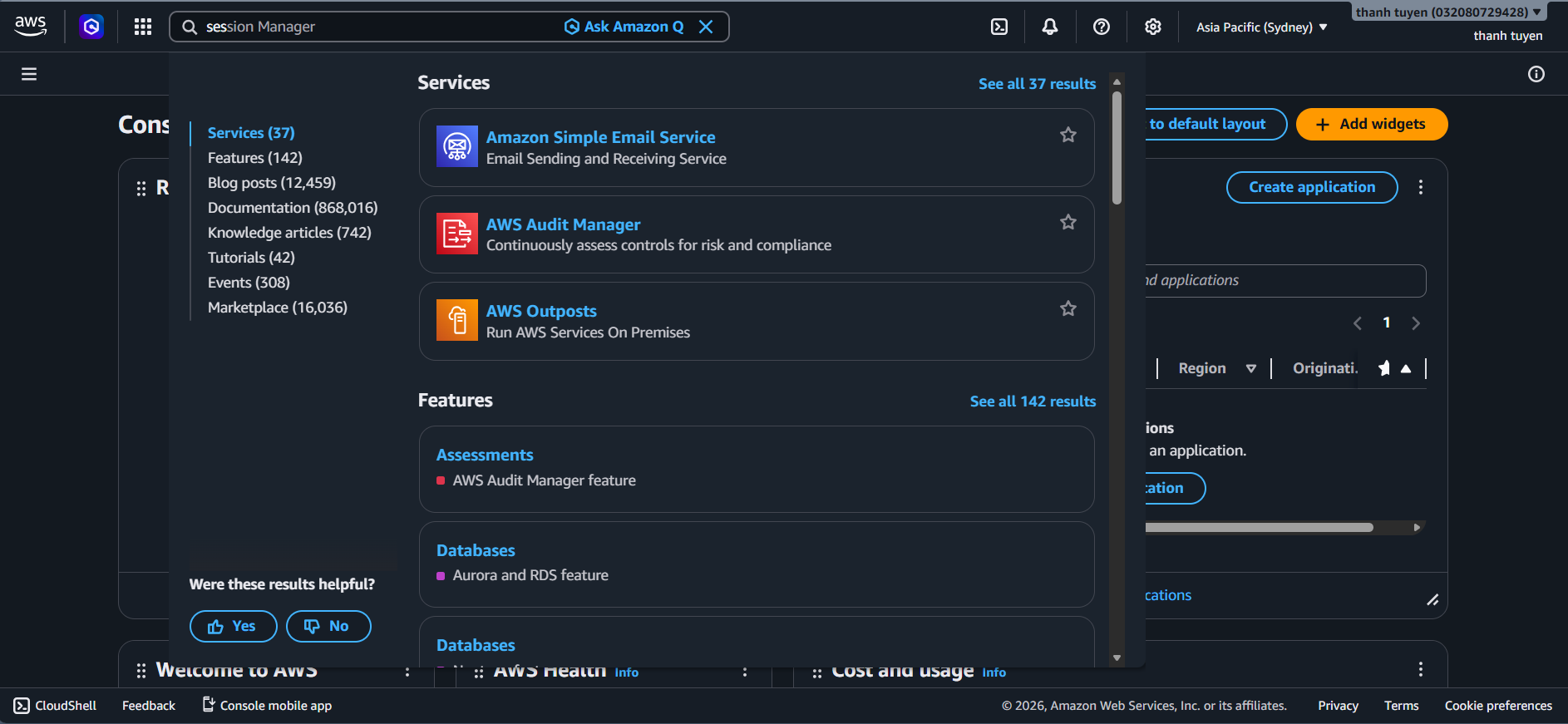Screen dimensions: 1568x724
Task: Open Console mobile app link
Action: point(267,706)
